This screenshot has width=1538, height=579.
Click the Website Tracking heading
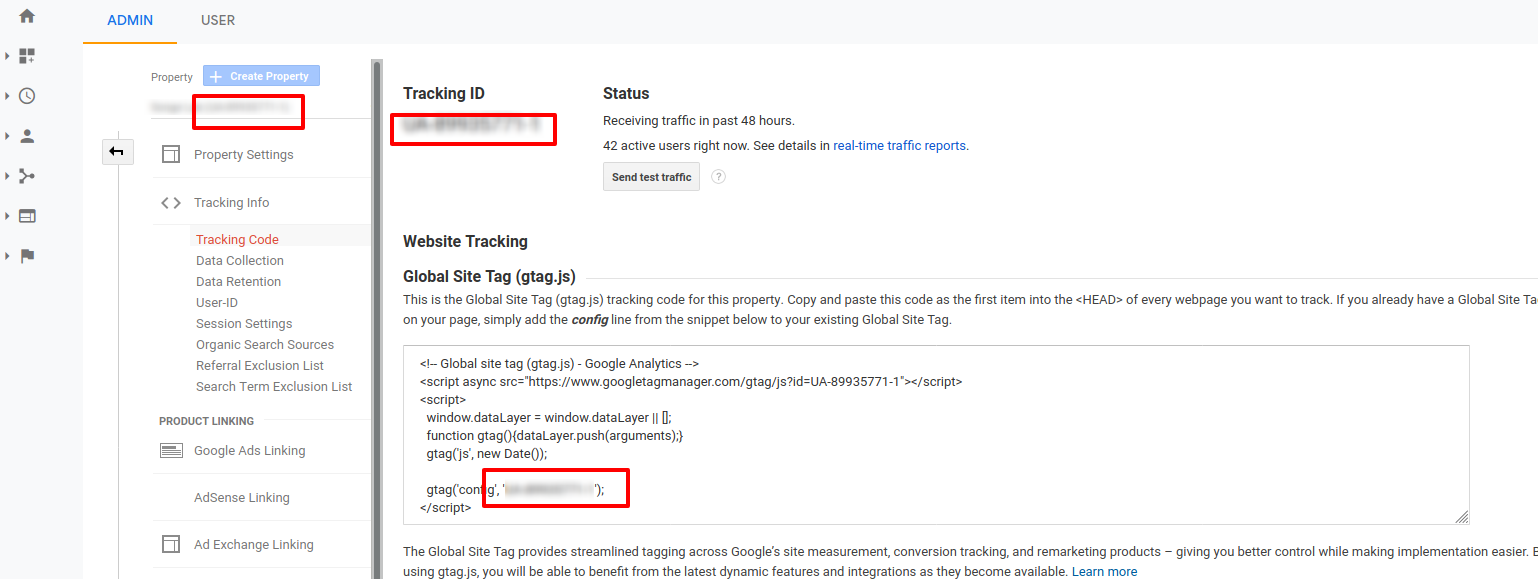click(465, 241)
